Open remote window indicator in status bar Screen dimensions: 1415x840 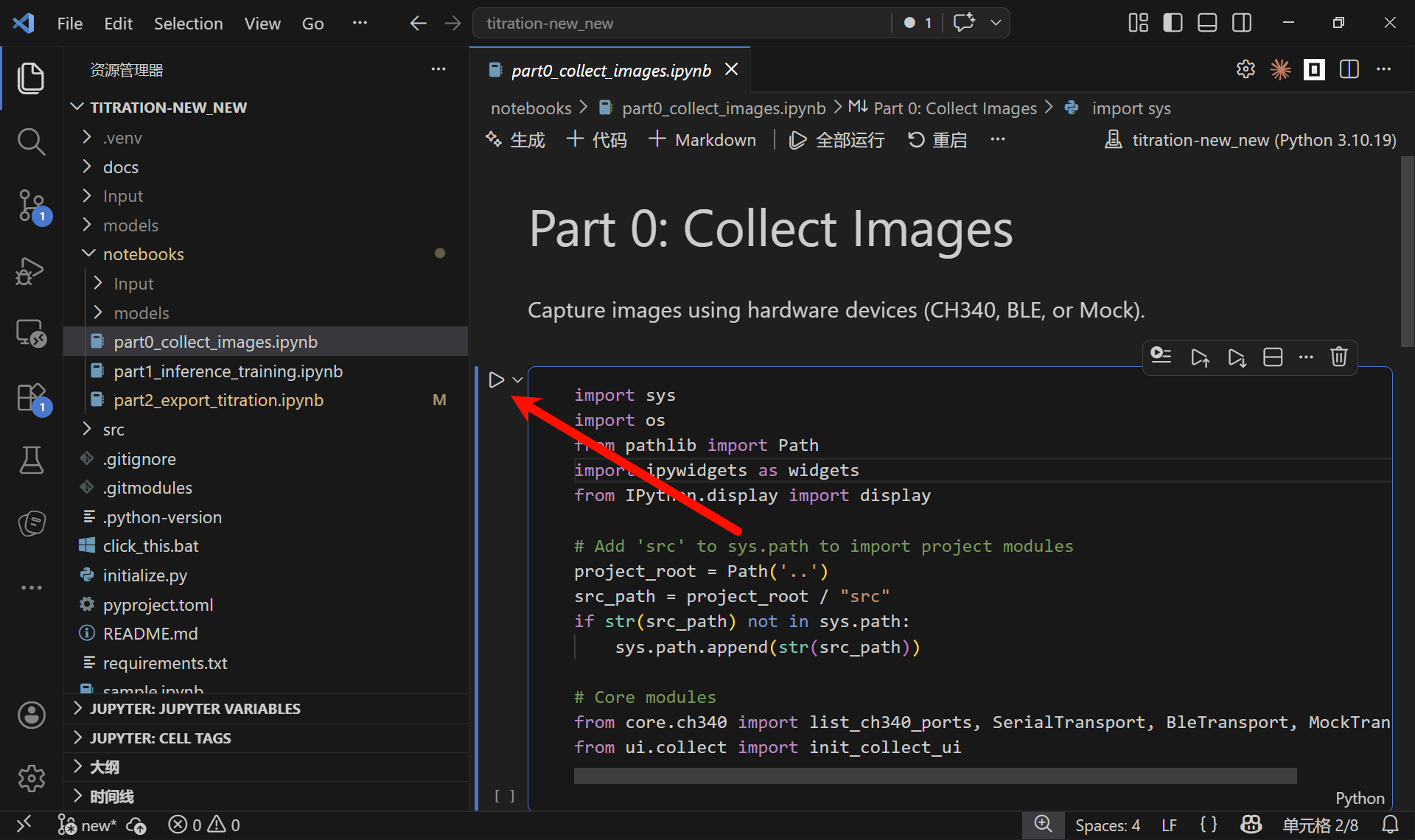pyautogui.click(x=24, y=824)
